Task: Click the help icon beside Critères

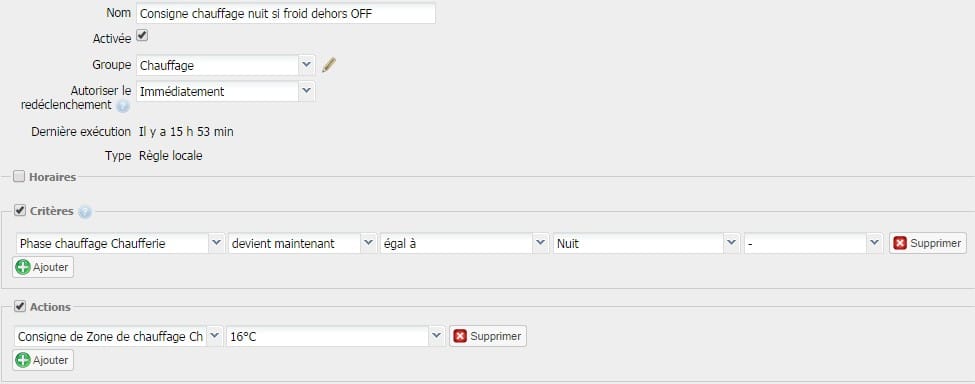Action: click(85, 212)
